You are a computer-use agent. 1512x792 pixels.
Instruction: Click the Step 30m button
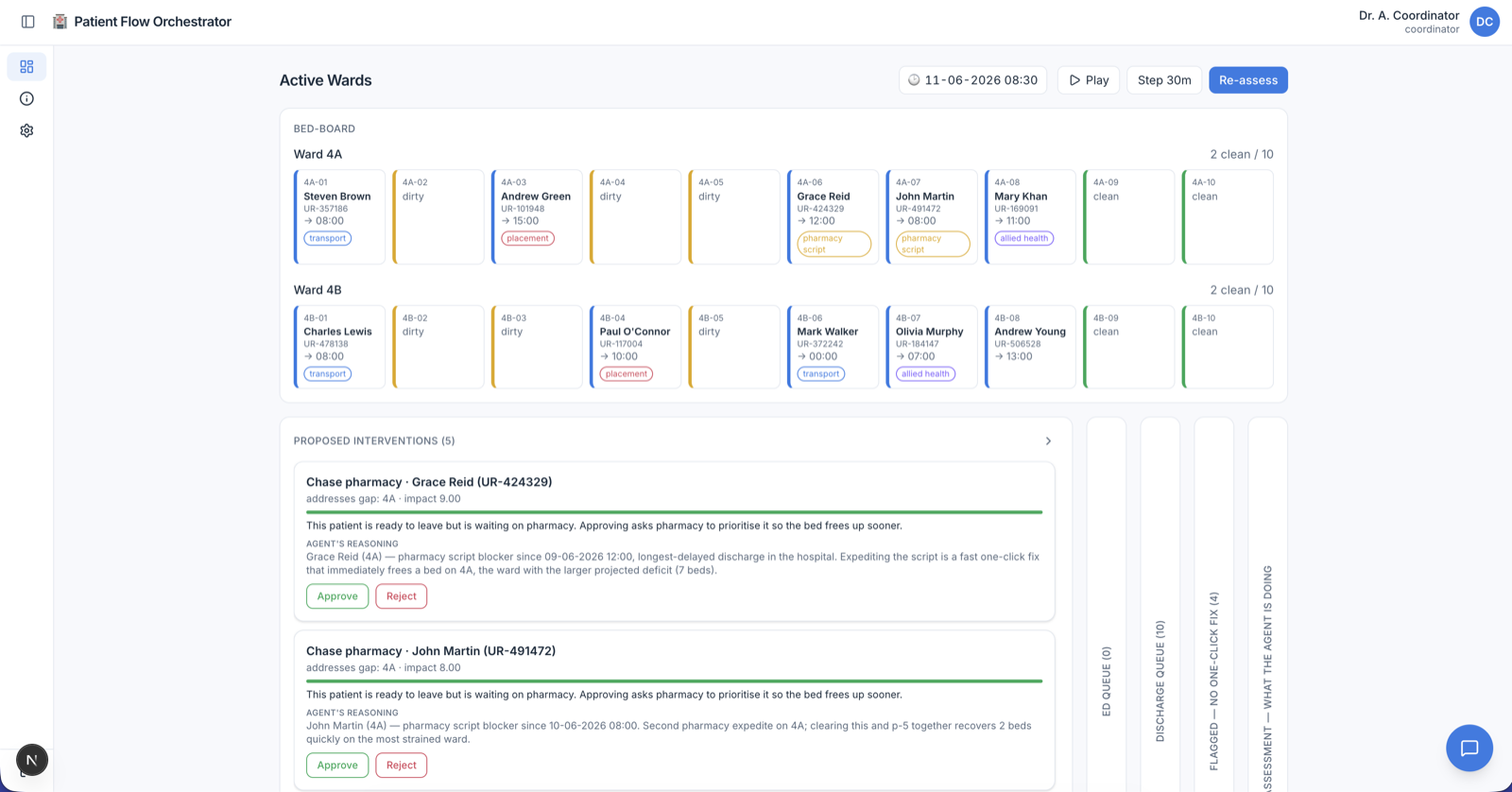pyautogui.click(x=1164, y=80)
